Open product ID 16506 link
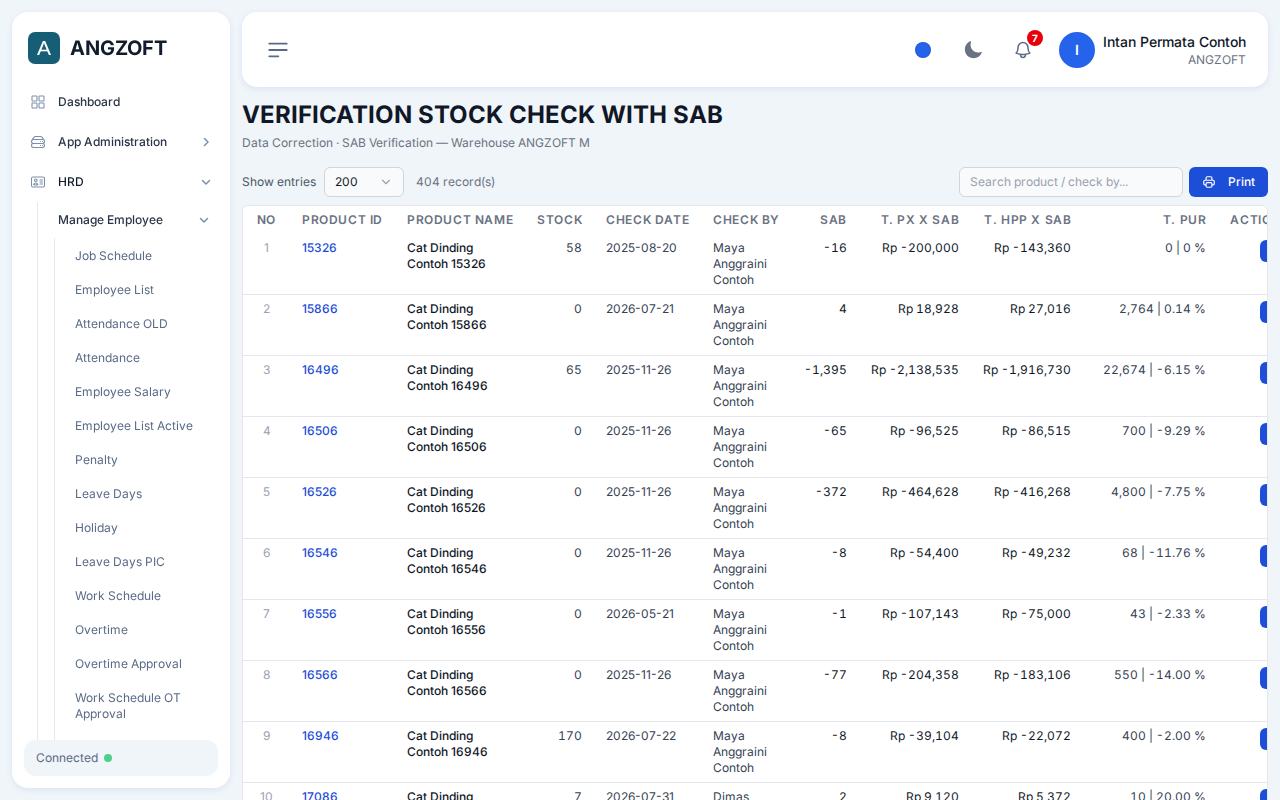Screen dimensions: 1280x800 [x=320, y=431]
